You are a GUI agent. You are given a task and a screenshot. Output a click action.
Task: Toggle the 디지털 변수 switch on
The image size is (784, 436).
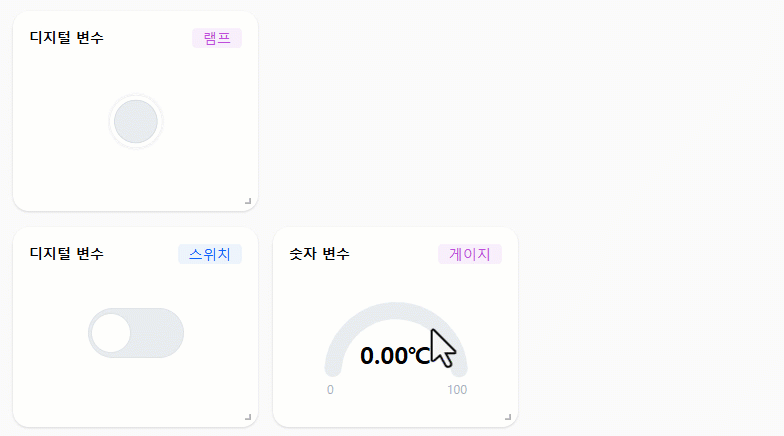[x=136, y=333]
